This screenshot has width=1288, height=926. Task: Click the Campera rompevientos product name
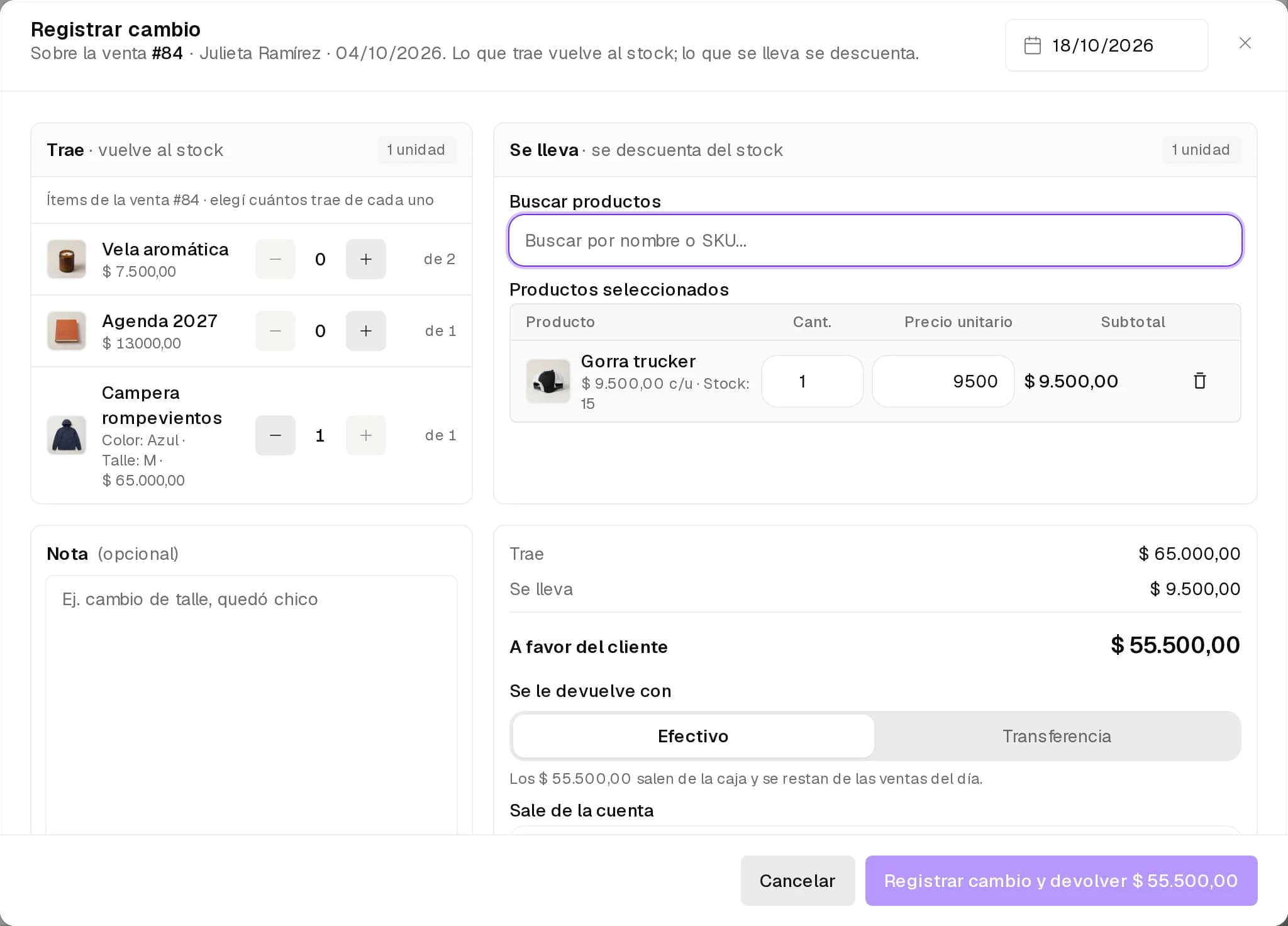[x=162, y=405]
